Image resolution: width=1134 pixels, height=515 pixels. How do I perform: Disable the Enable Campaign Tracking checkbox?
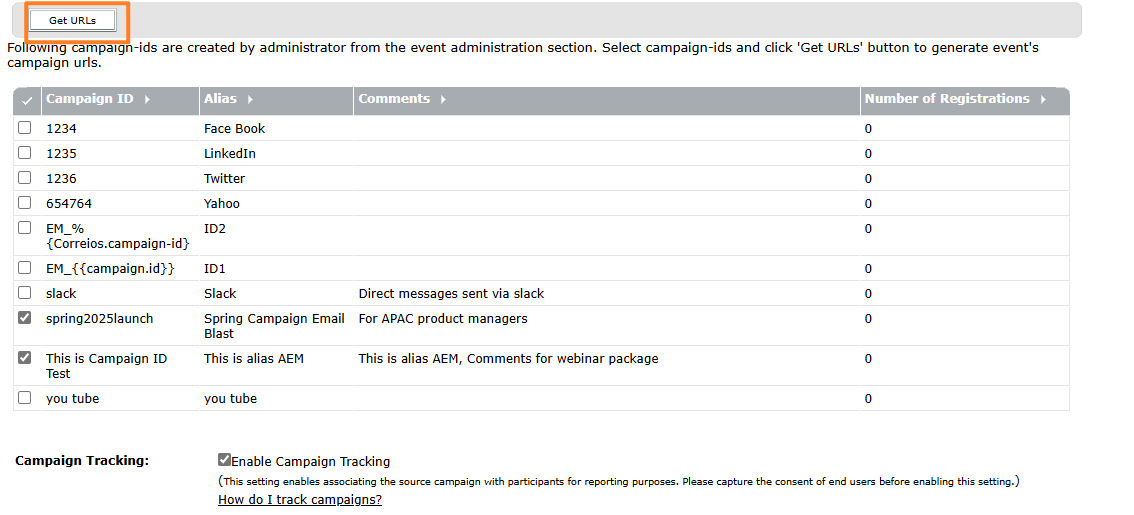coord(224,461)
